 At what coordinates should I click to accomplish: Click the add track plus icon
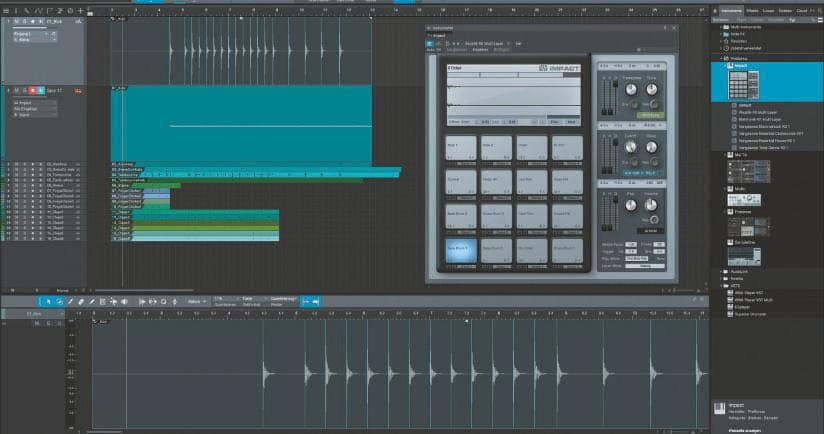80,11
